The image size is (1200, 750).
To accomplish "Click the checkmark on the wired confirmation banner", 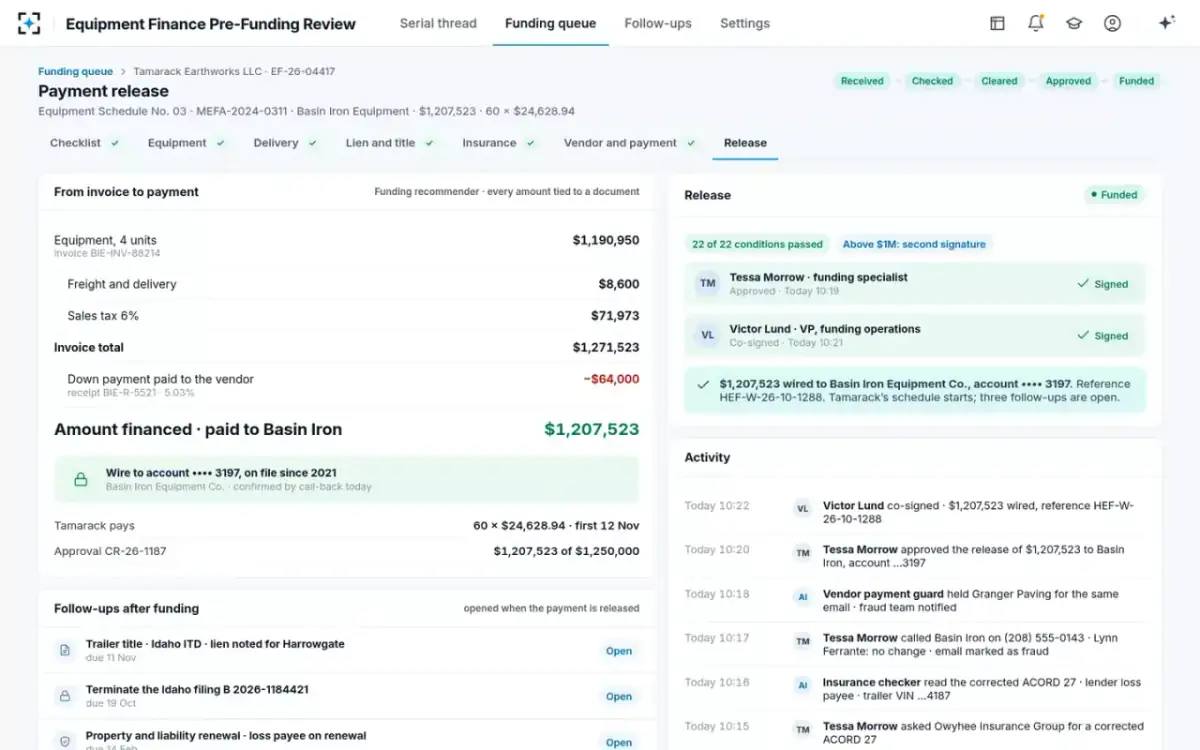I will (703, 384).
